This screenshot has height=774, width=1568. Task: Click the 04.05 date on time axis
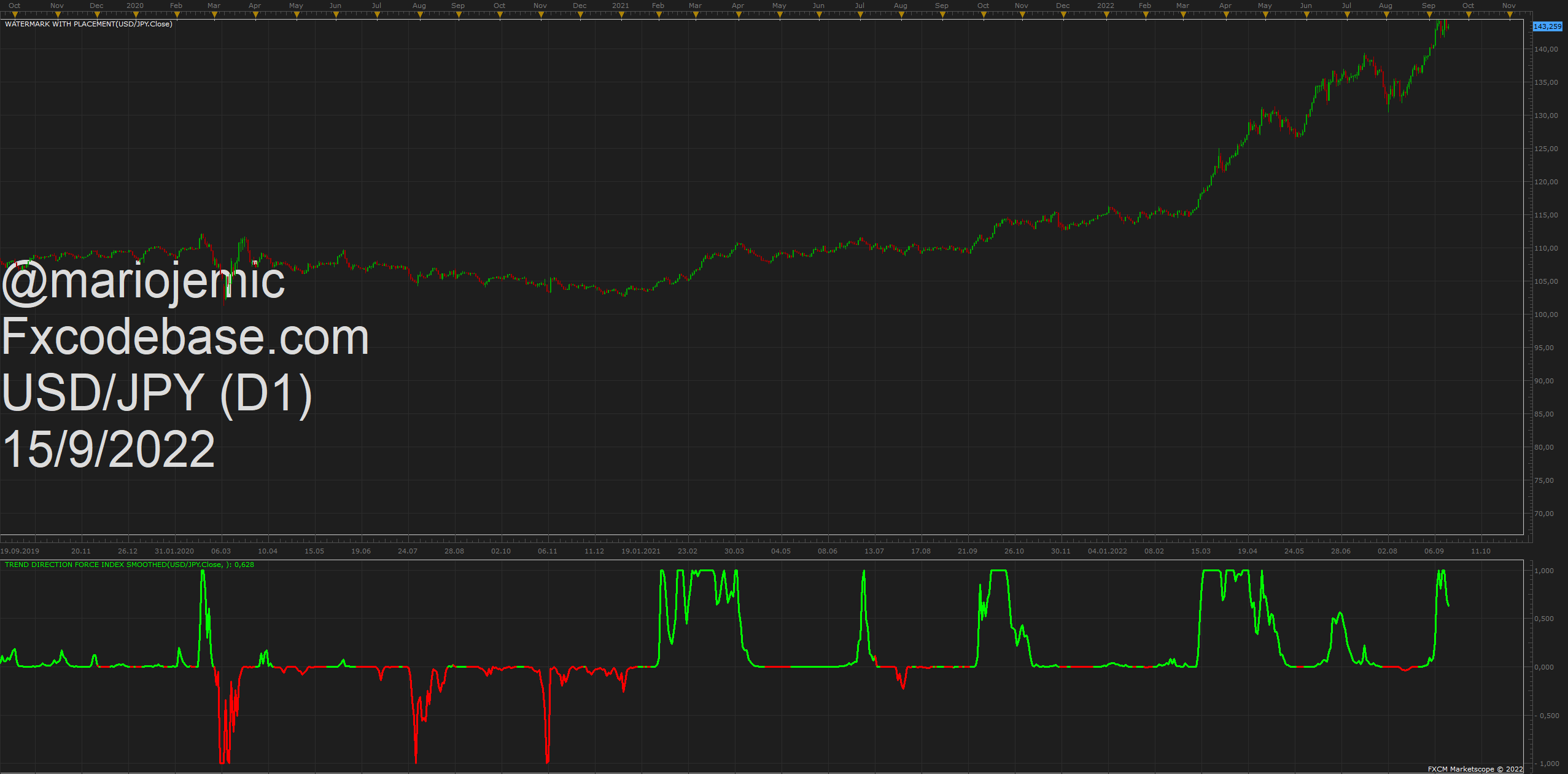tap(781, 551)
